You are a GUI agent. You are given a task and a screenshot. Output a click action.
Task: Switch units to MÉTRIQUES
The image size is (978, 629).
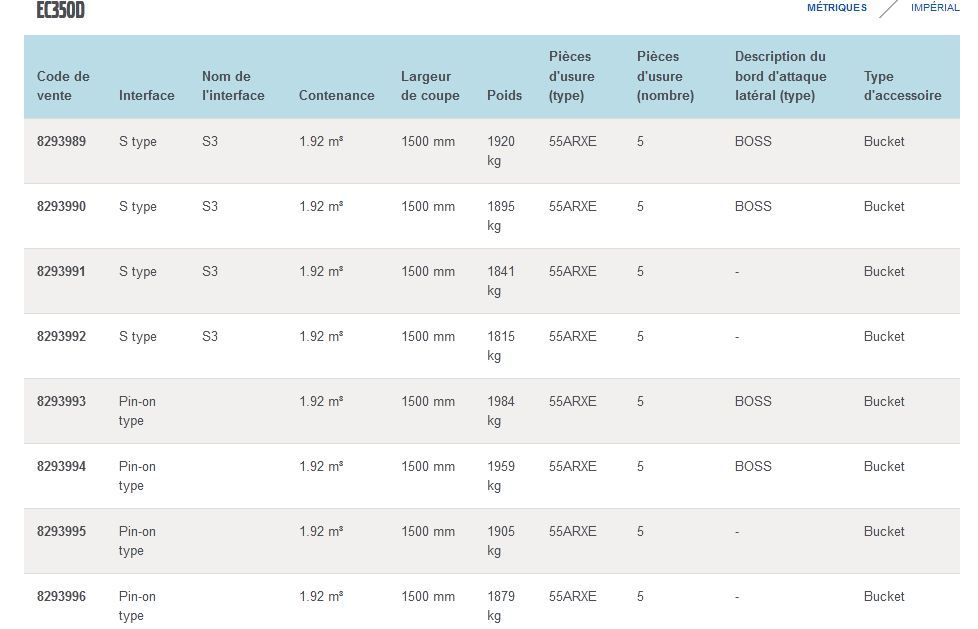pos(836,8)
